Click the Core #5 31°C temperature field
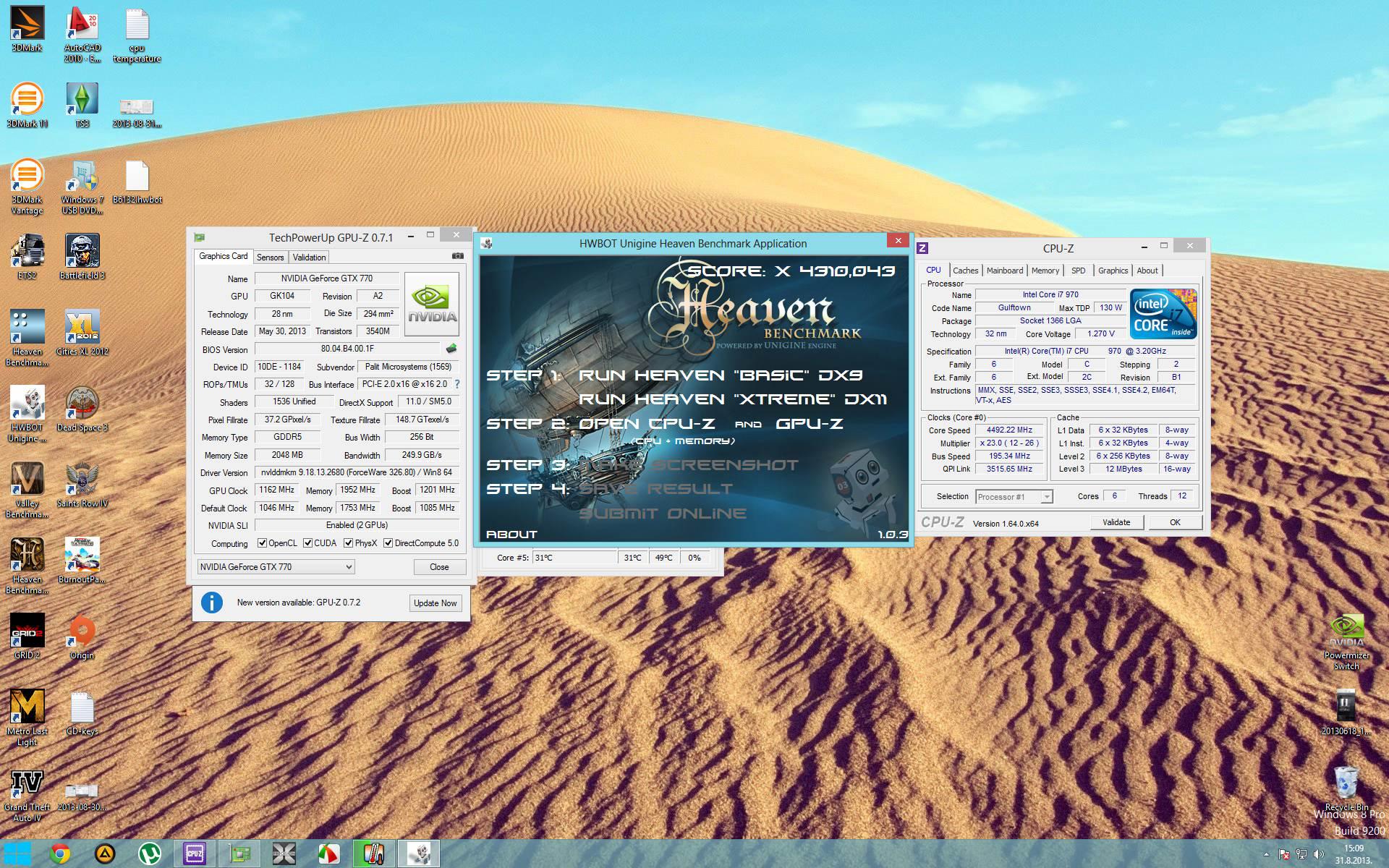Viewport: 1389px width, 868px height. (x=574, y=558)
